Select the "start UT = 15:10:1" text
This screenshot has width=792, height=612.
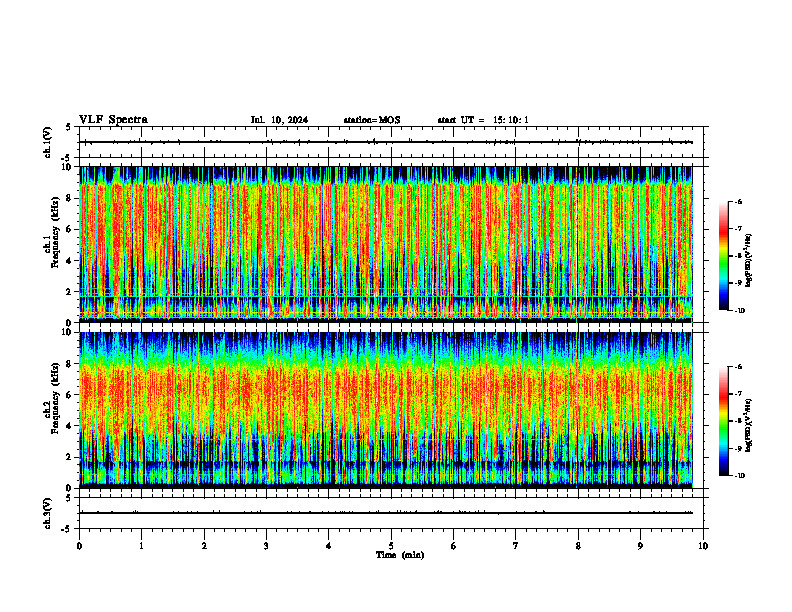click(483, 120)
